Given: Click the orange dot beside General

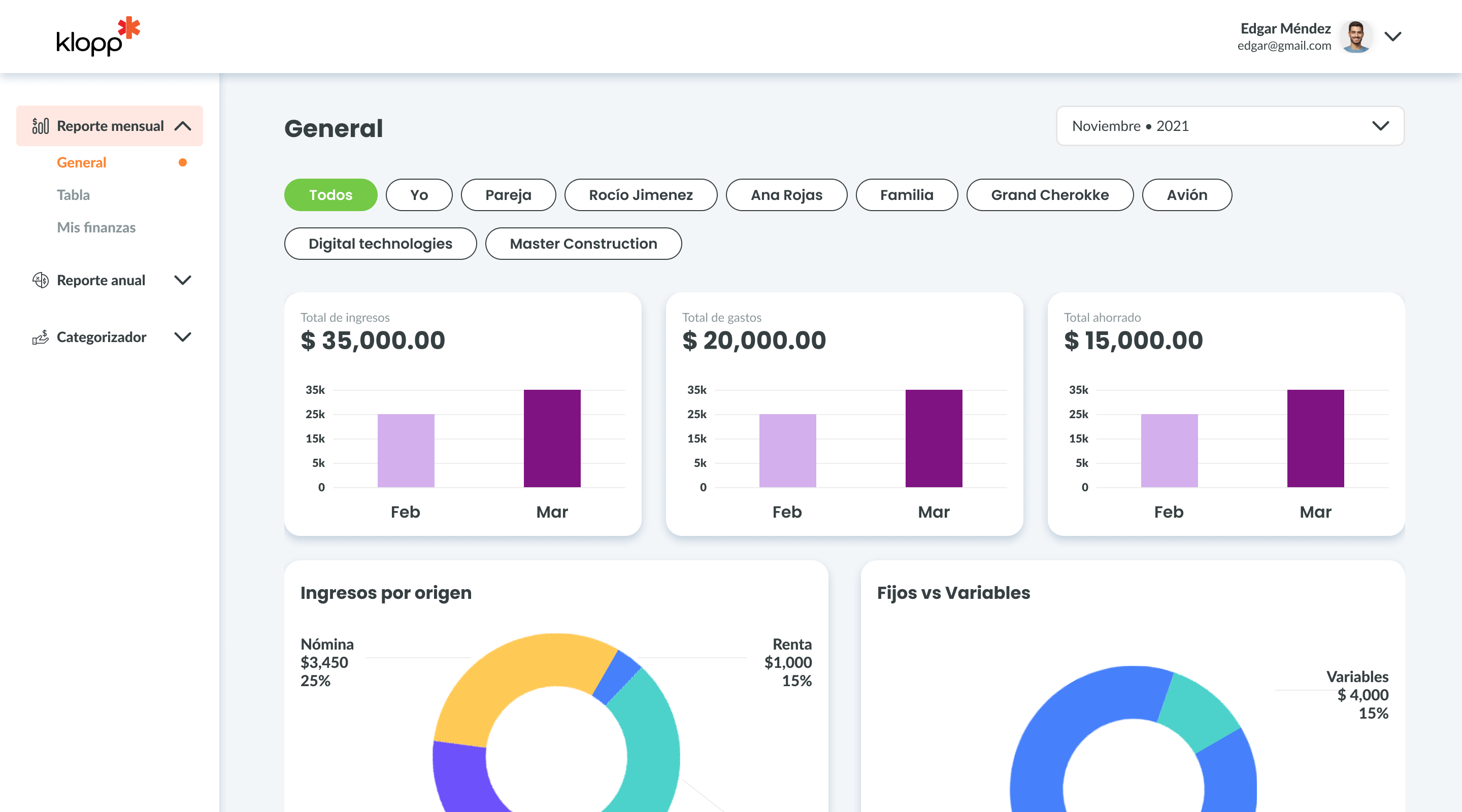Looking at the screenshot, I should pos(183,162).
